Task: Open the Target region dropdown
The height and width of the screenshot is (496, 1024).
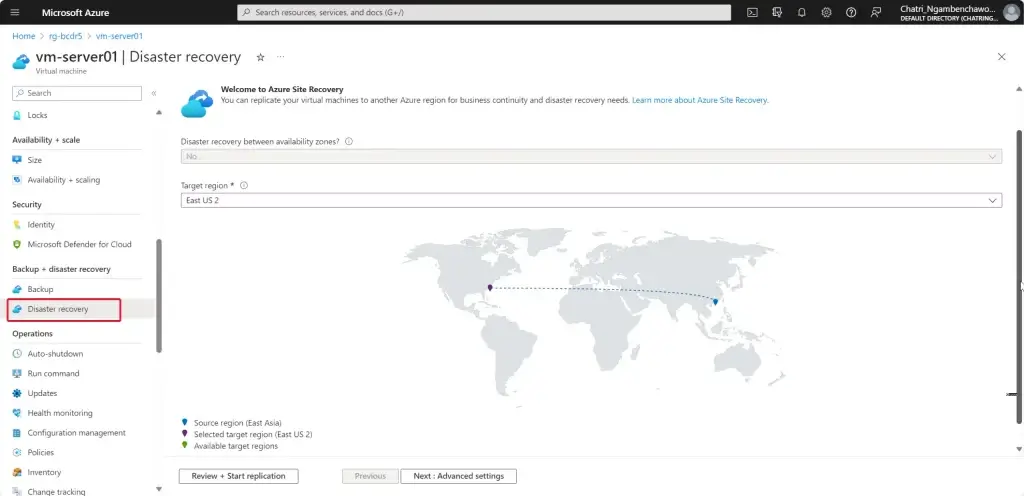Action: click(x=591, y=200)
